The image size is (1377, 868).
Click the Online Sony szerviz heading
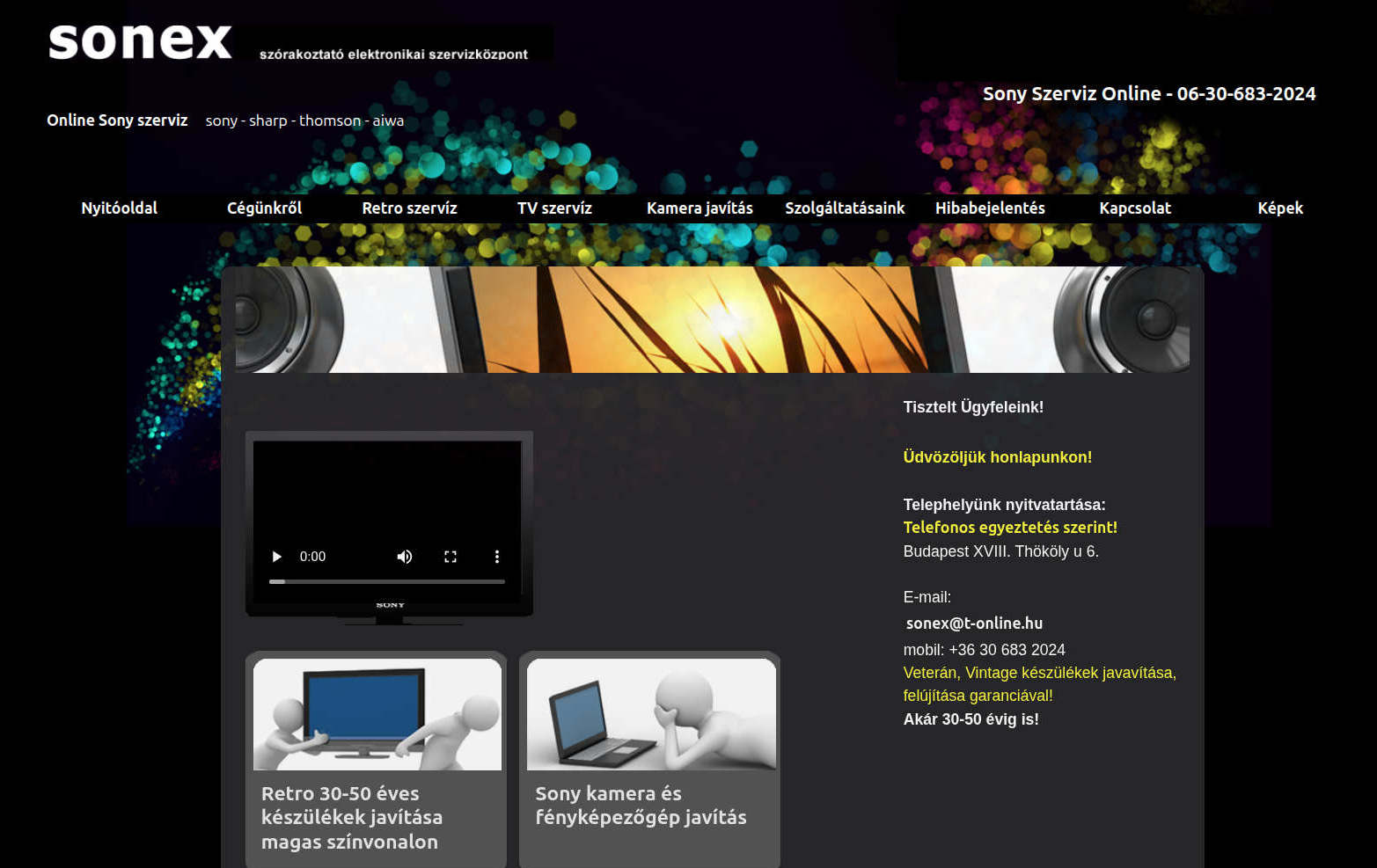pos(117,120)
